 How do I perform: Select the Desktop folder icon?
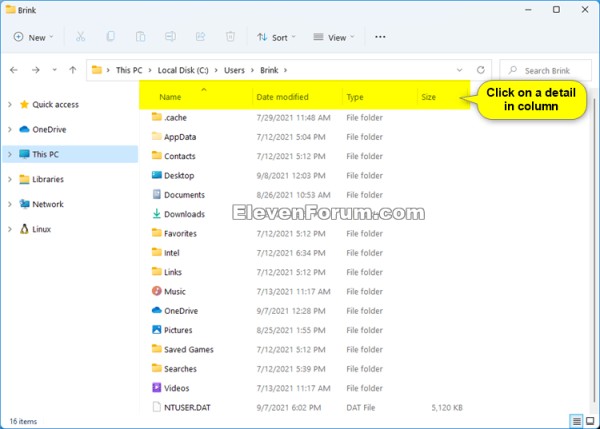coord(157,175)
